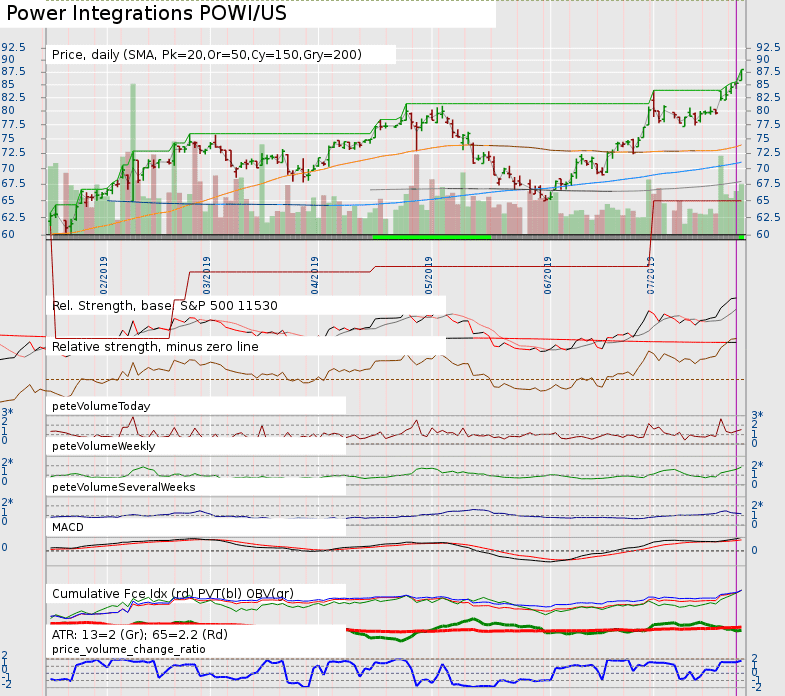Click the Relative strength, minus zero line label
The height and width of the screenshot is (696, 785).
pos(155,346)
